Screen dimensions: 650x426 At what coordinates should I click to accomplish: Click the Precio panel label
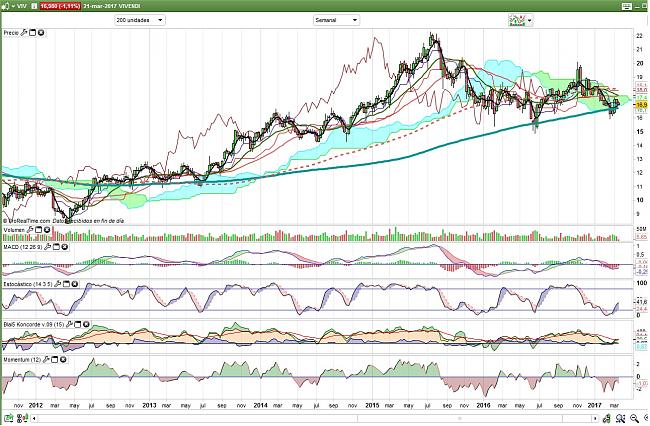point(11,32)
